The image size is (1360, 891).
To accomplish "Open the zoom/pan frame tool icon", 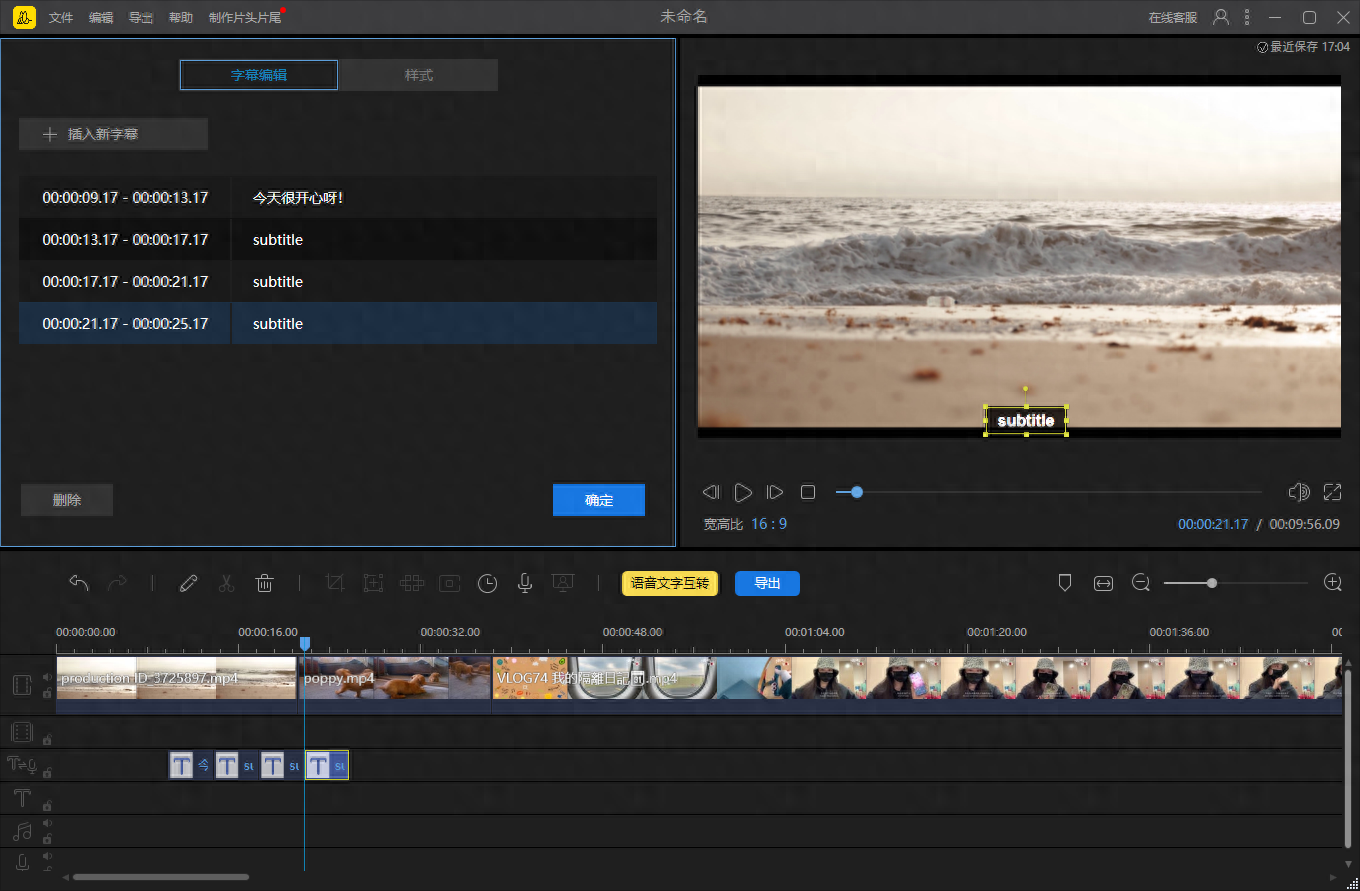I will point(373,583).
